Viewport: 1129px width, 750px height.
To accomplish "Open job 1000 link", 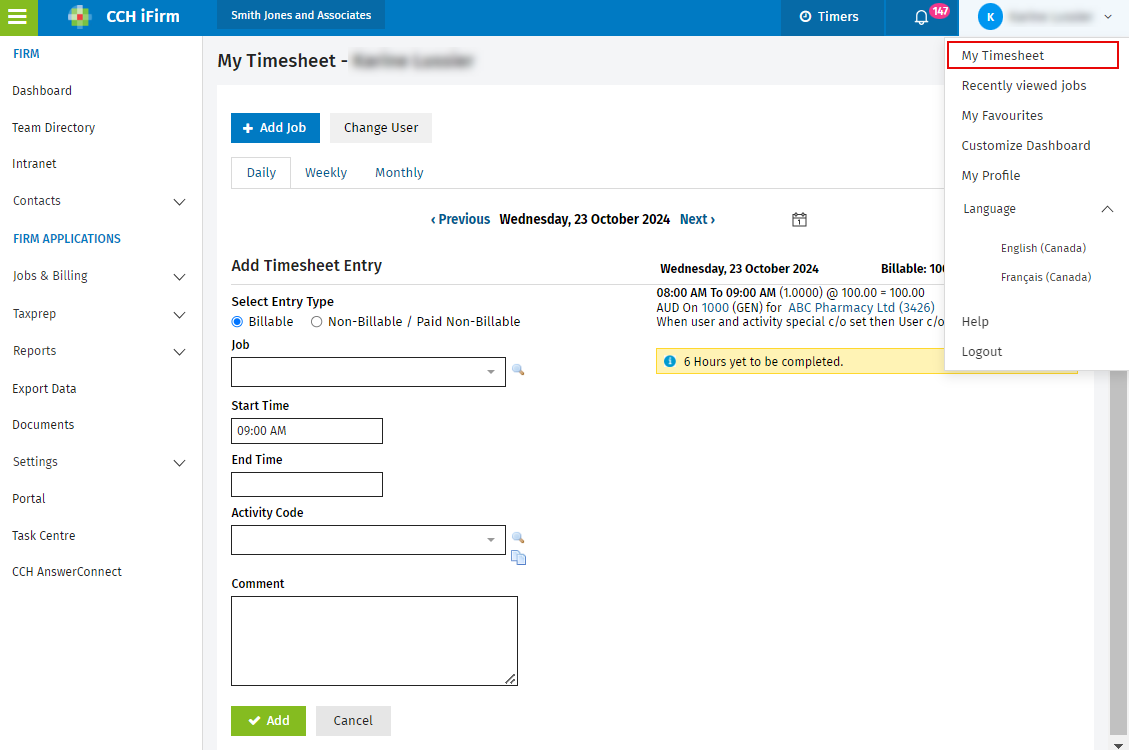I will (715, 307).
